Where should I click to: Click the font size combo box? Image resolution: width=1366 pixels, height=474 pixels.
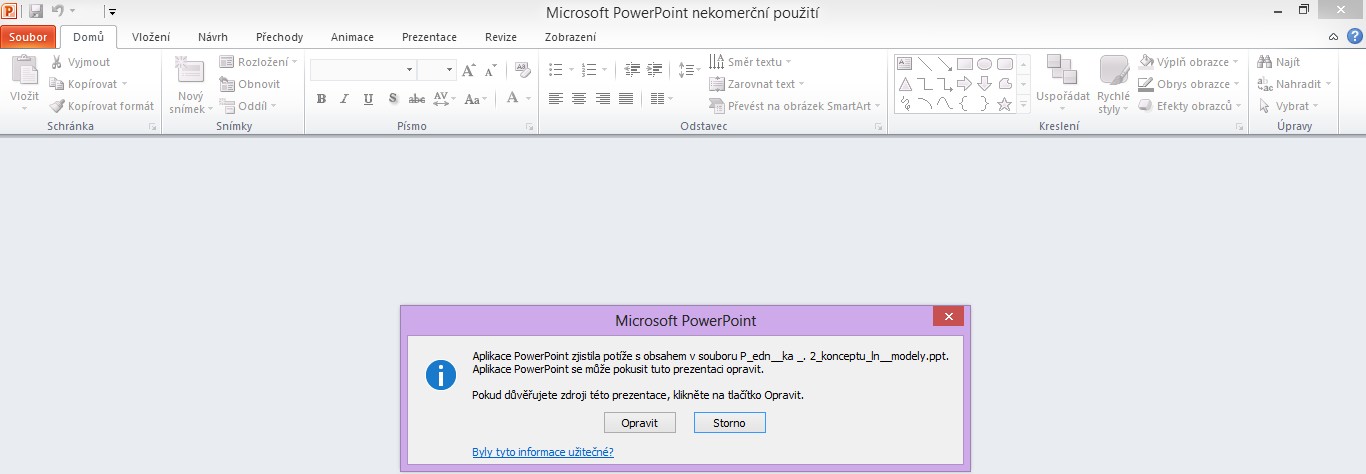click(436, 70)
